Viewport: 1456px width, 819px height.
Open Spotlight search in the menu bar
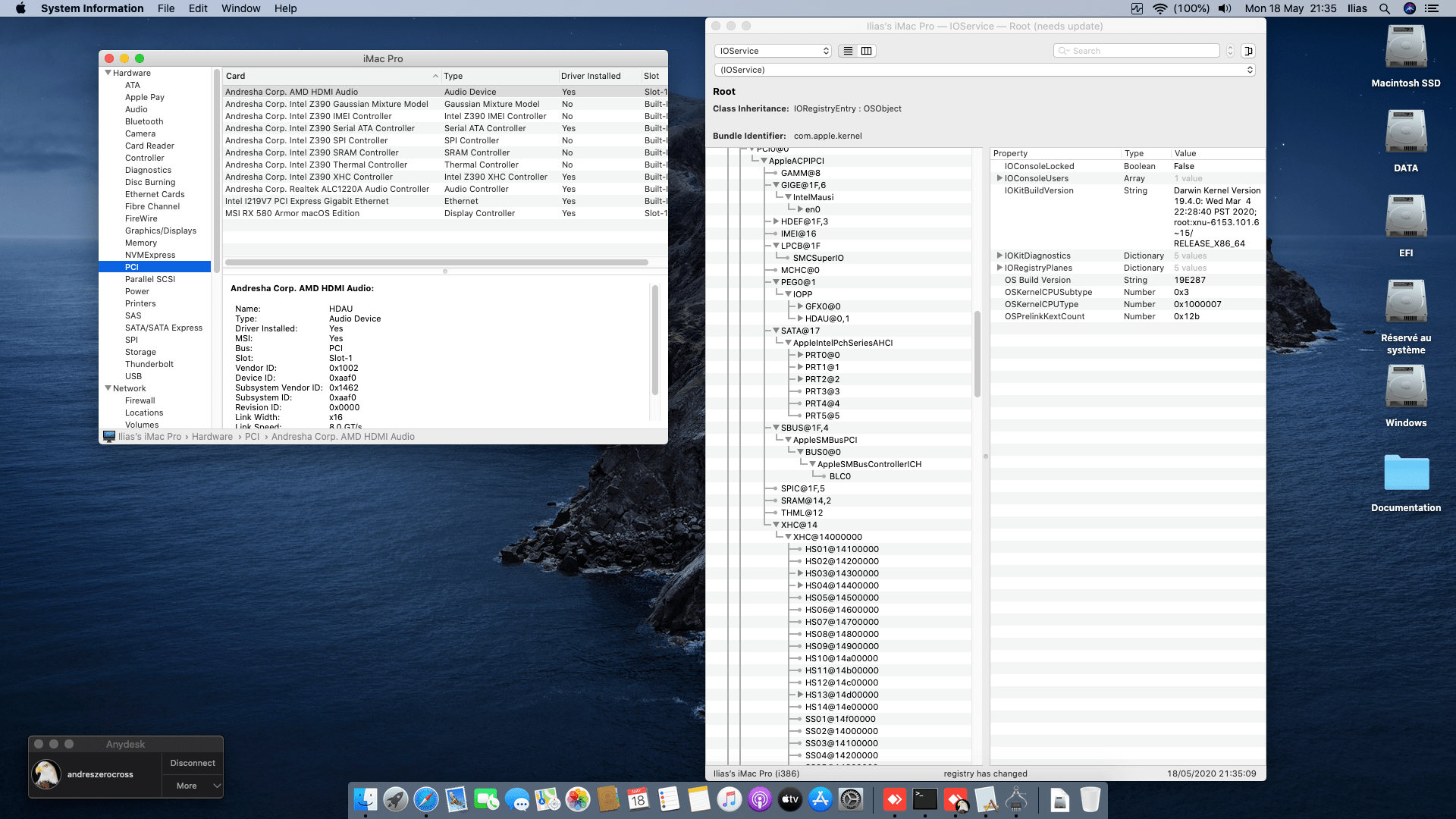(x=1385, y=8)
